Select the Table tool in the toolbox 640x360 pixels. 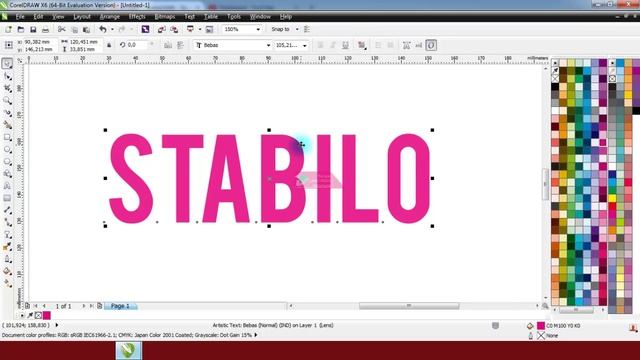pos(7,198)
